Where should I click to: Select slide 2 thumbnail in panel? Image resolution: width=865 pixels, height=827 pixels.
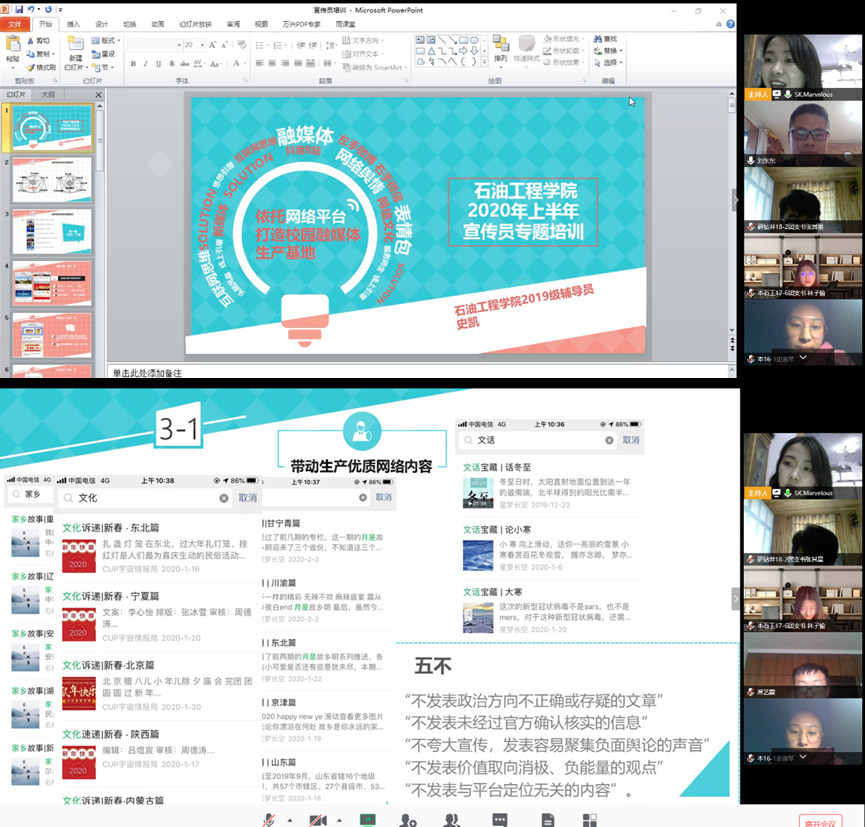click(x=52, y=180)
